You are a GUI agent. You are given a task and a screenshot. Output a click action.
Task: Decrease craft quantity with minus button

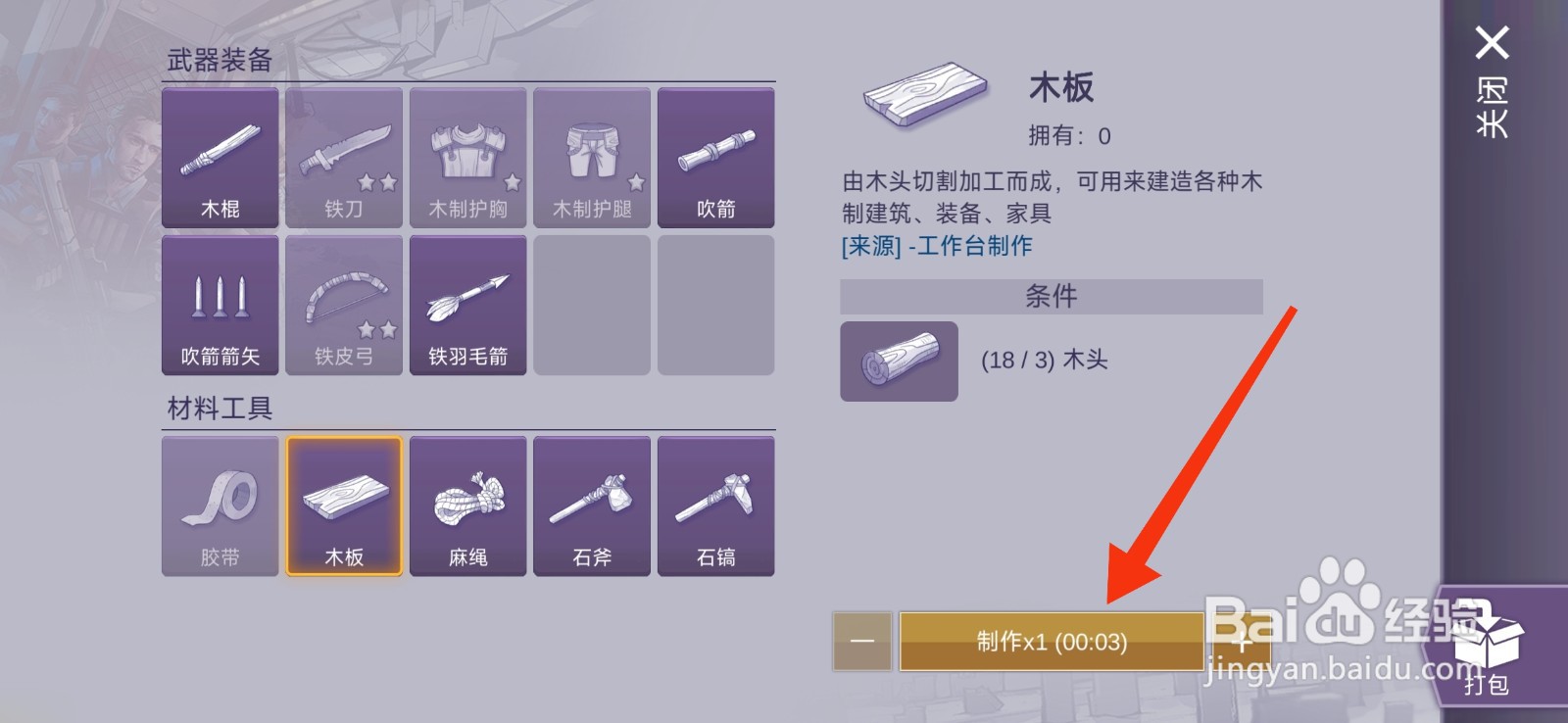tap(862, 642)
